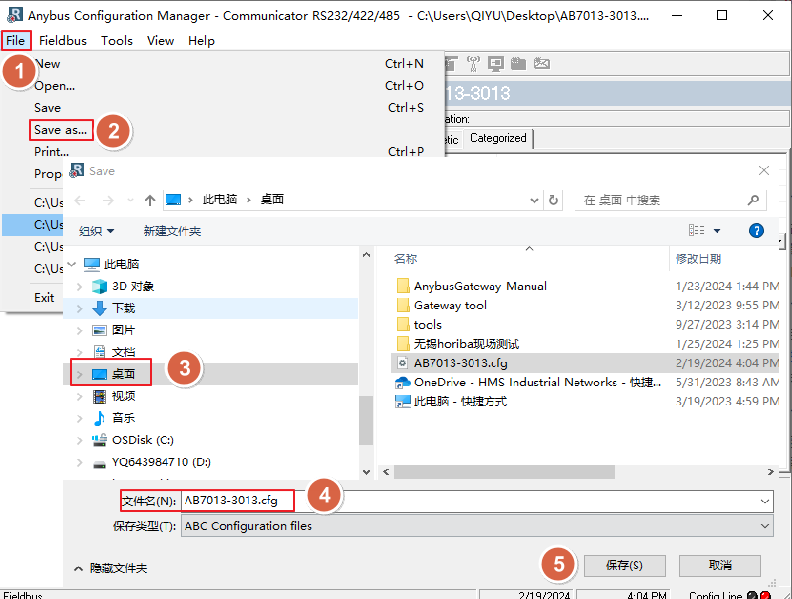This screenshot has width=792, height=599.
Task: Select YQ64398(D:) drive in tree
Action: pos(161,462)
